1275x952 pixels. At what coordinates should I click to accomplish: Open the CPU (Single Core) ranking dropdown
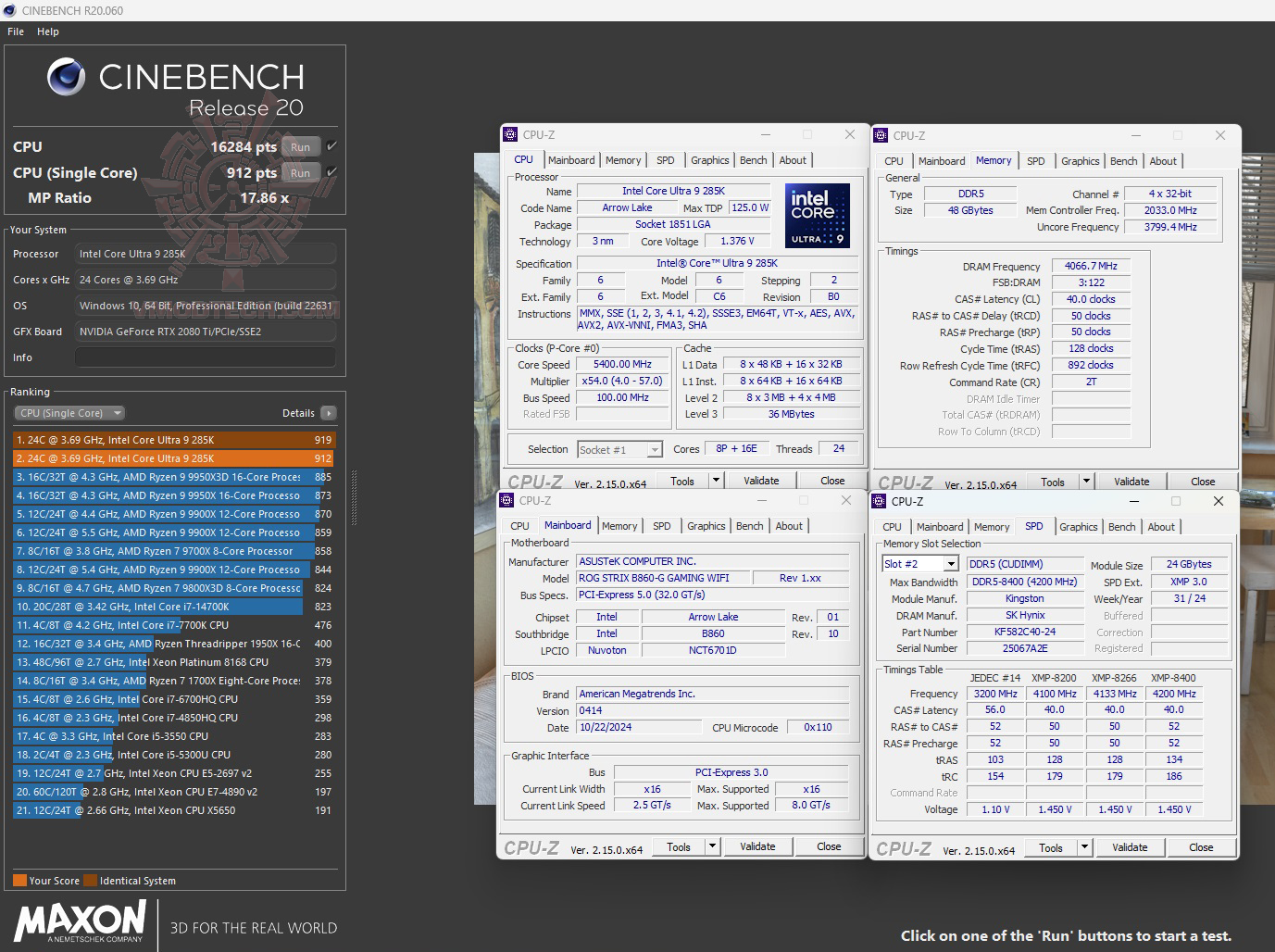[69, 413]
